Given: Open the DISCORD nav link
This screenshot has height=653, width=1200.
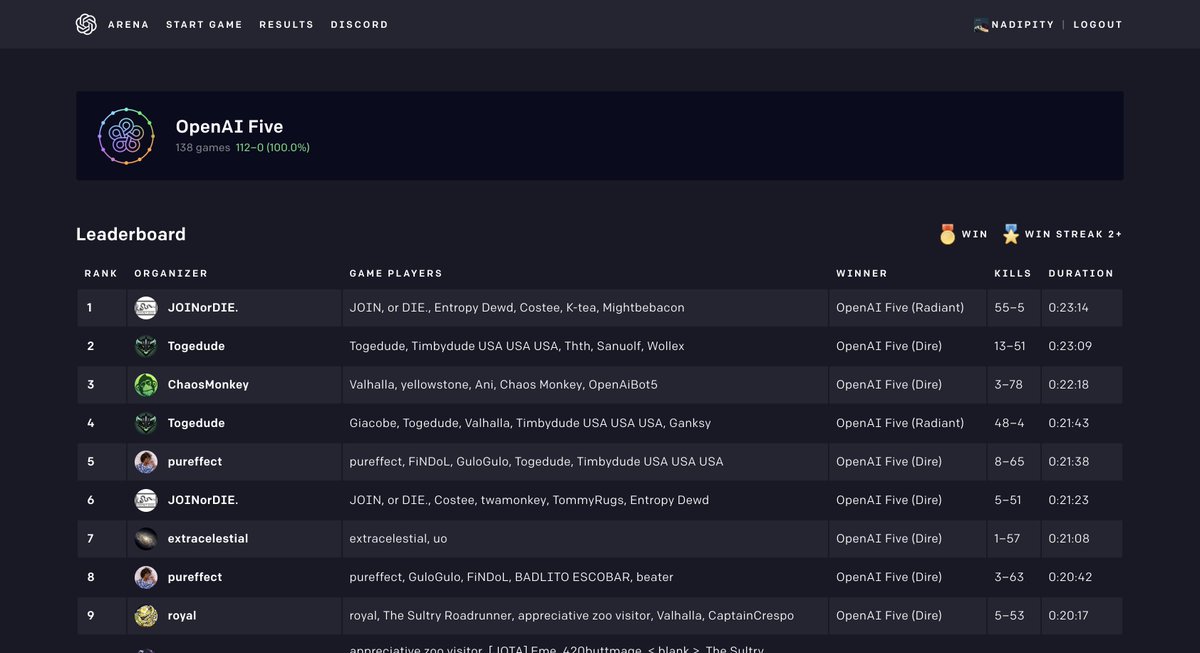Looking at the screenshot, I should pyautogui.click(x=359, y=24).
